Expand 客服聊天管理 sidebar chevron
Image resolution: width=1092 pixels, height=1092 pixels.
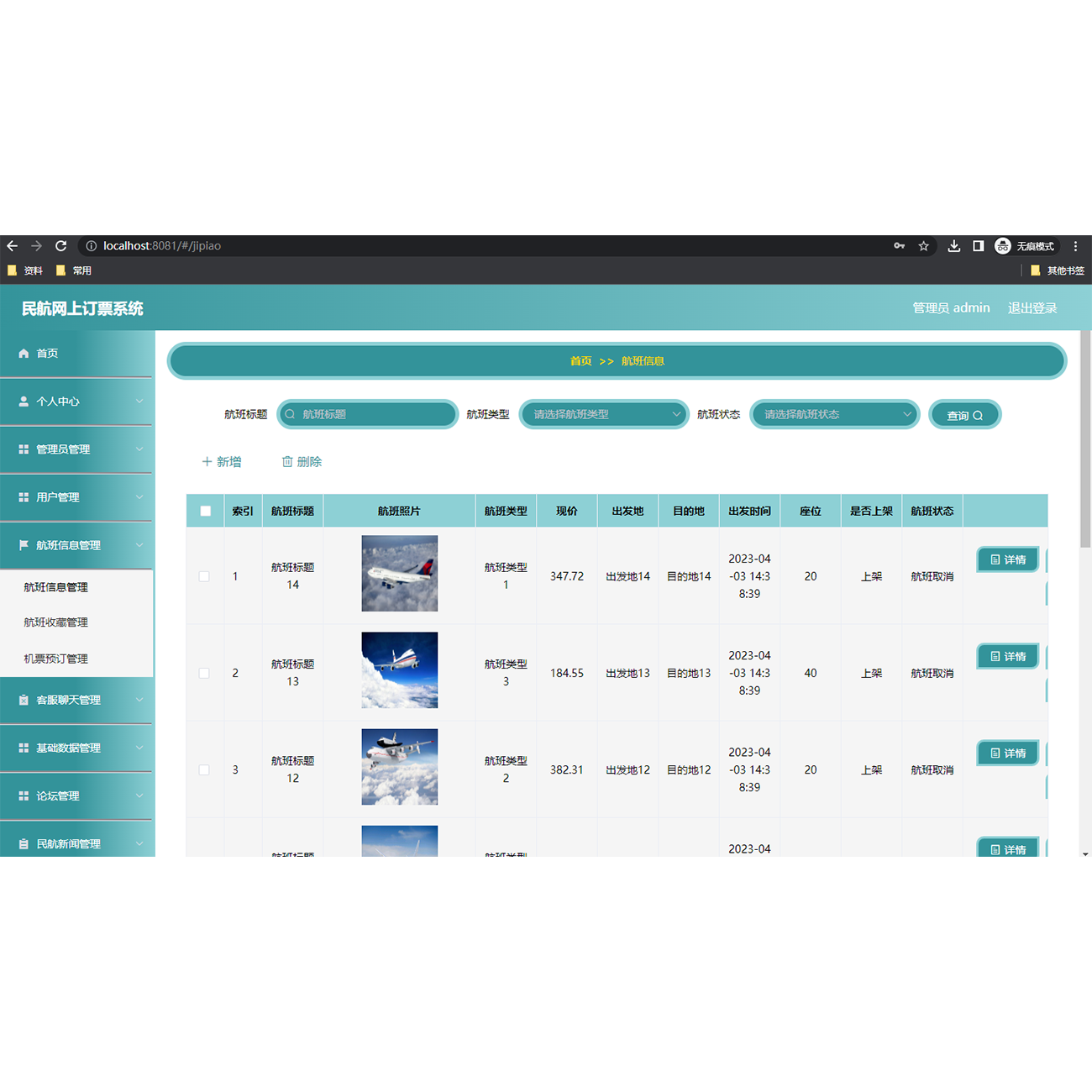[139, 700]
